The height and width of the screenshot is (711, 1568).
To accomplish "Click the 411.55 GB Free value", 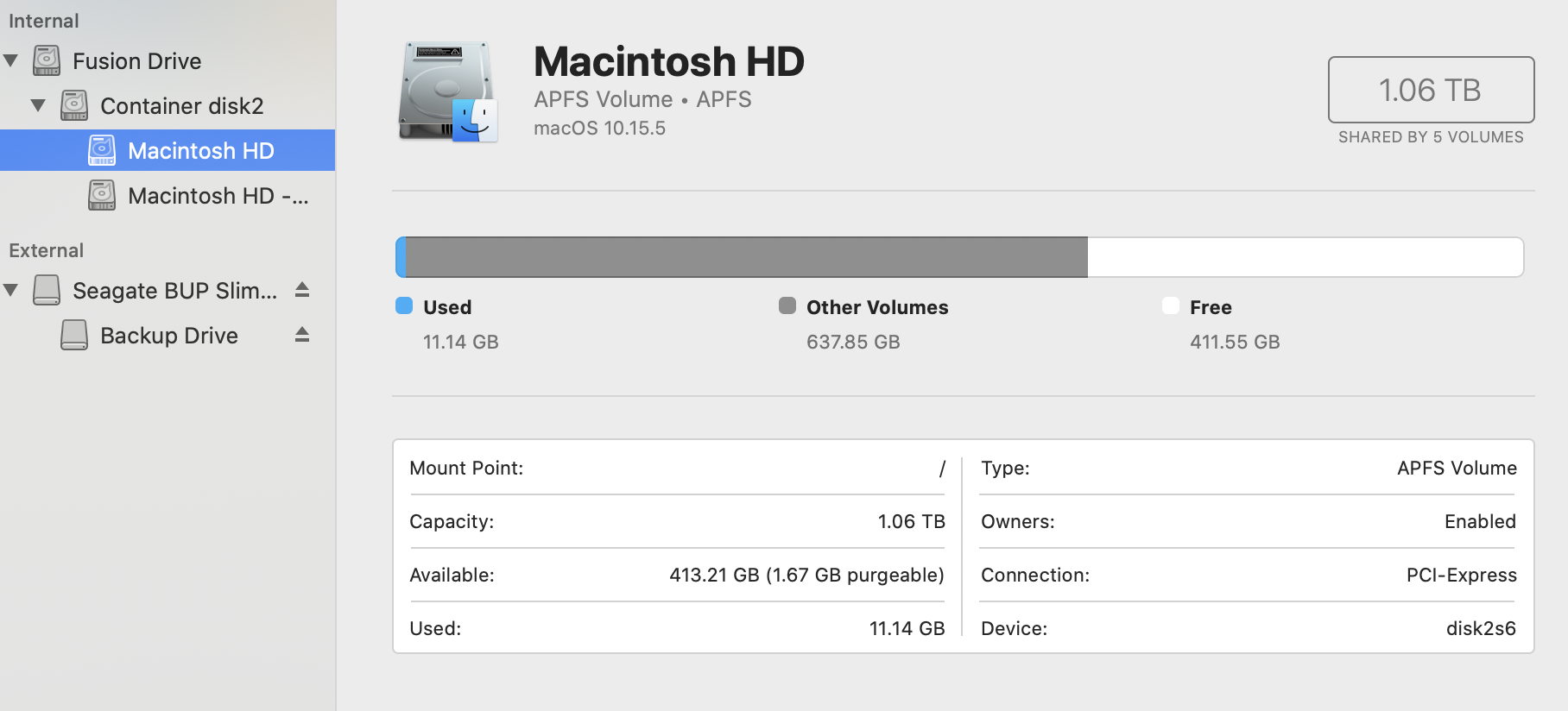I will [1235, 342].
